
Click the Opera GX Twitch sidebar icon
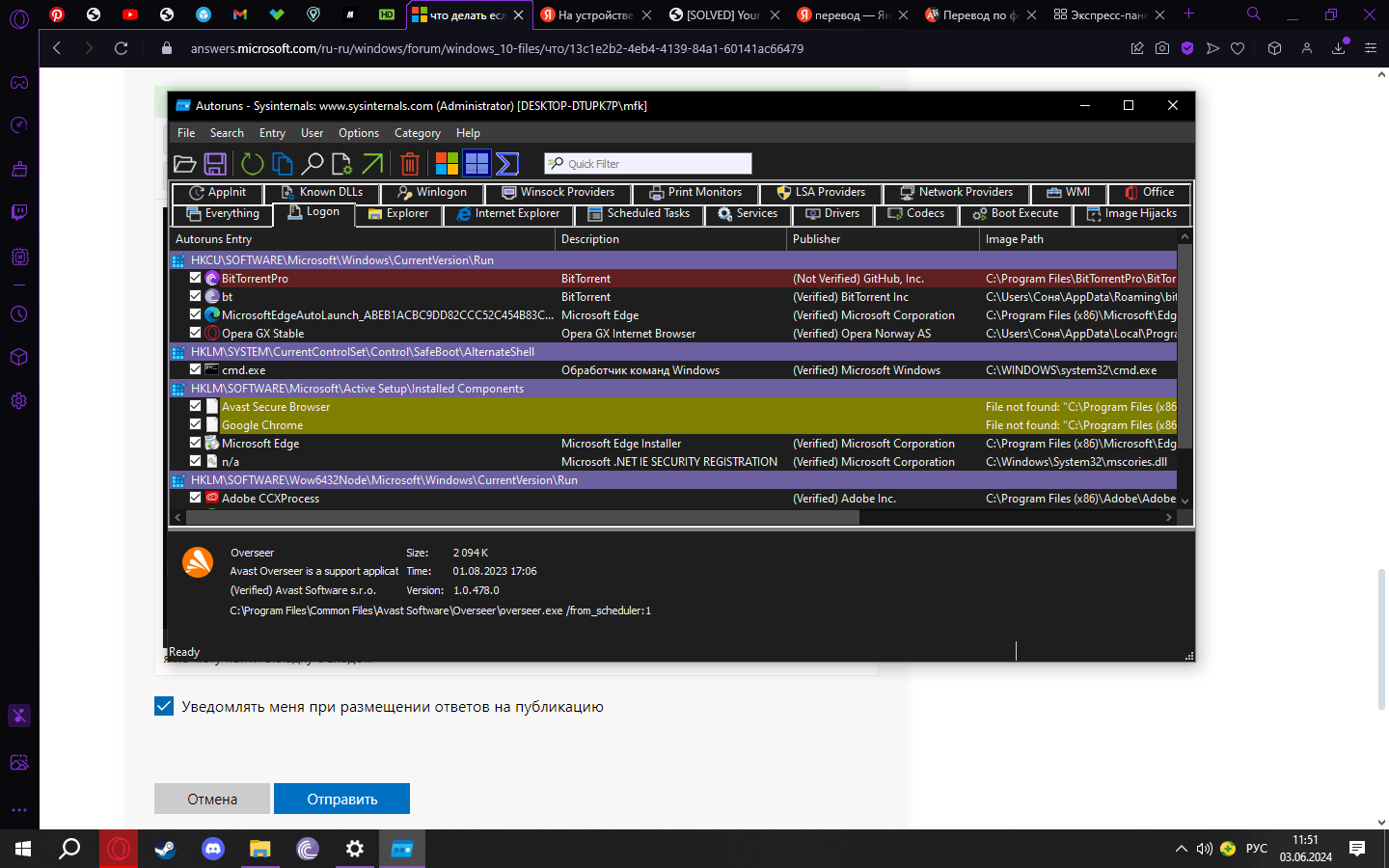tap(19, 212)
